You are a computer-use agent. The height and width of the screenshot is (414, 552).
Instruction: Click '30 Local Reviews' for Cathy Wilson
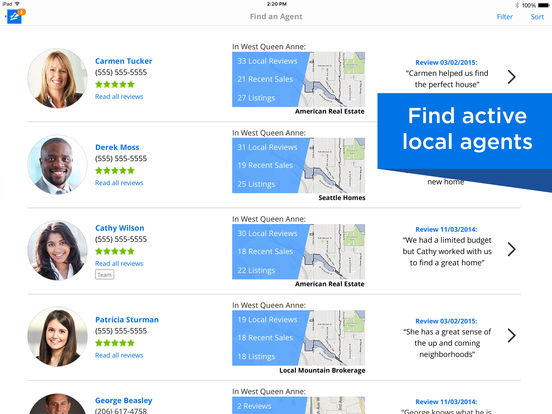pos(267,233)
